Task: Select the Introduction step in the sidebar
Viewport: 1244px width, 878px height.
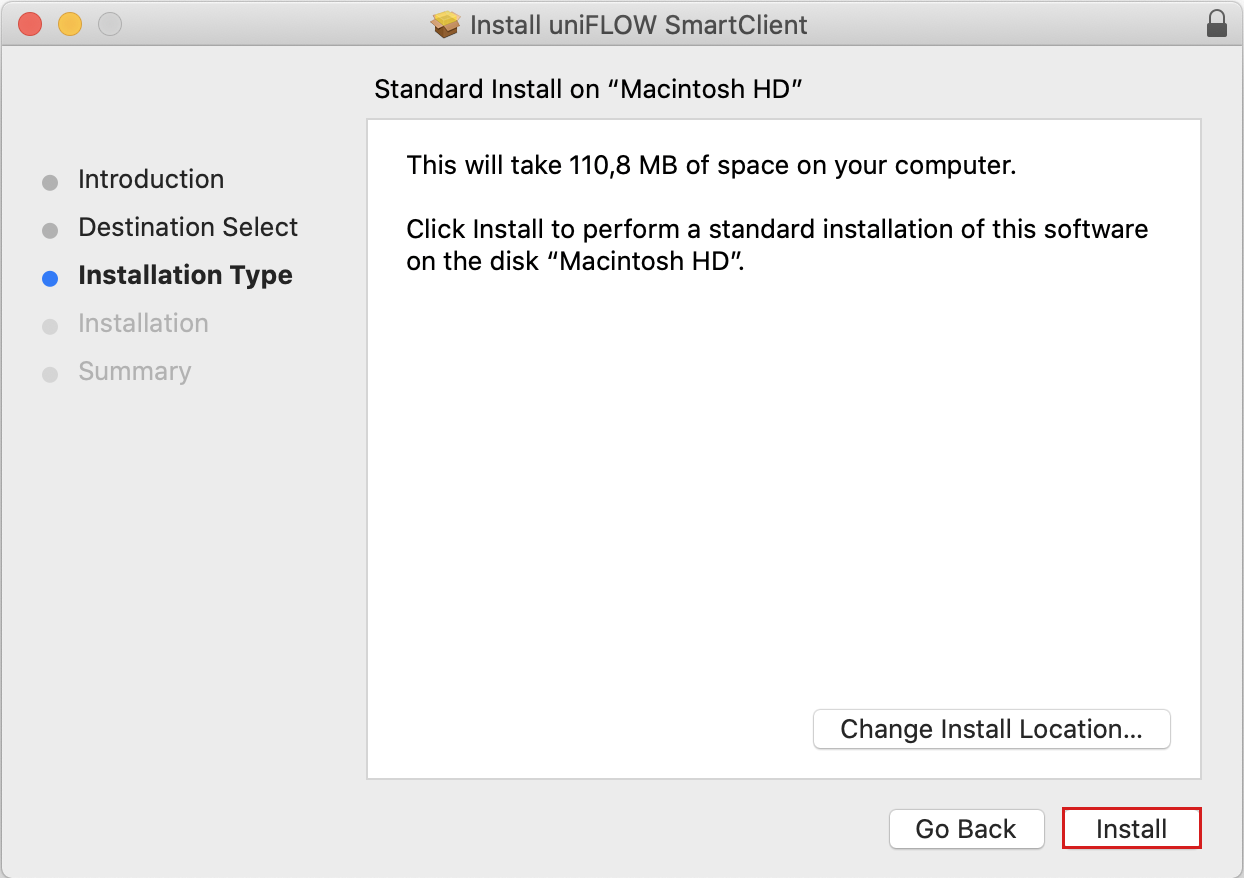Action: pyautogui.click(x=150, y=179)
